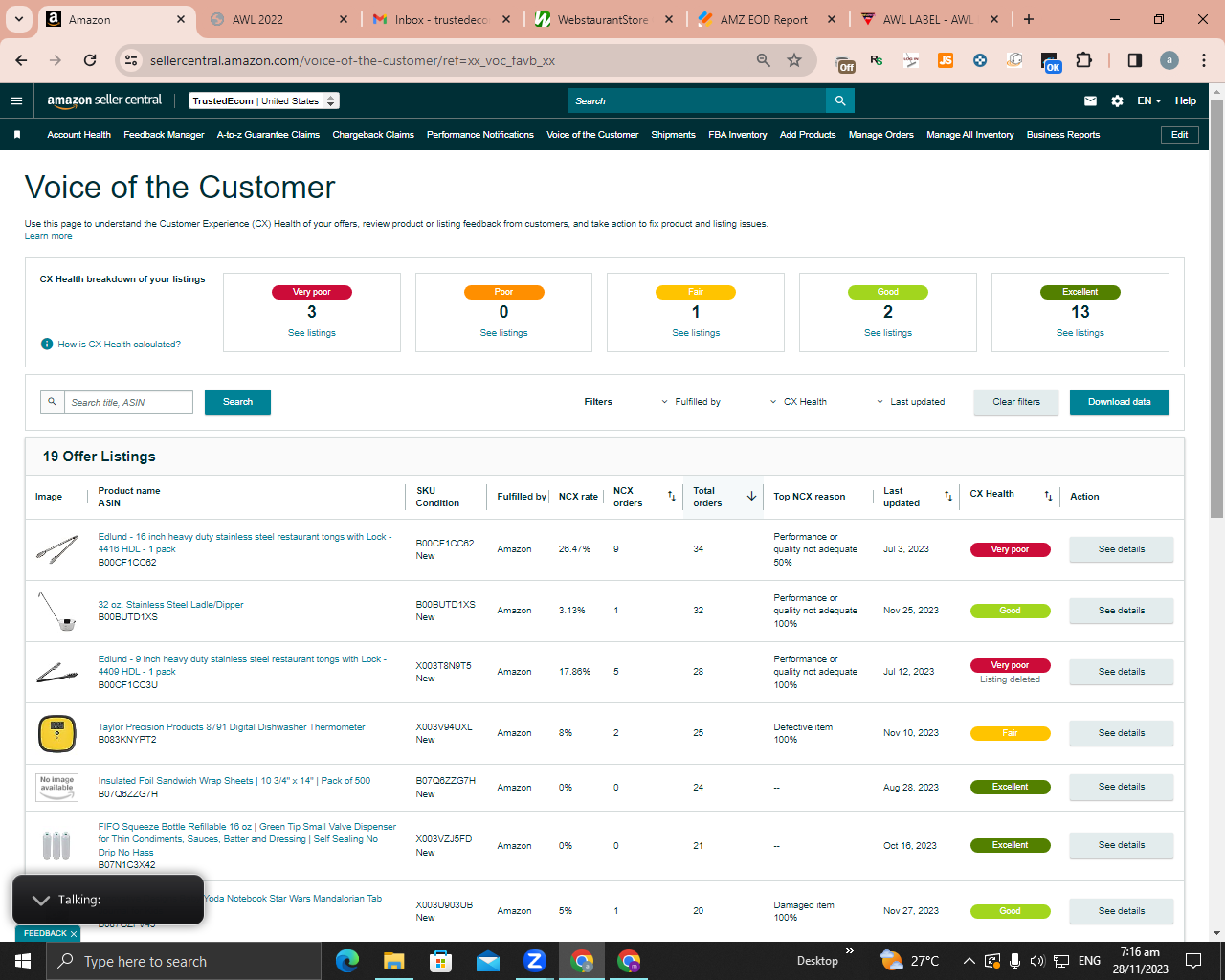Open the Help link in the header

tap(1186, 100)
